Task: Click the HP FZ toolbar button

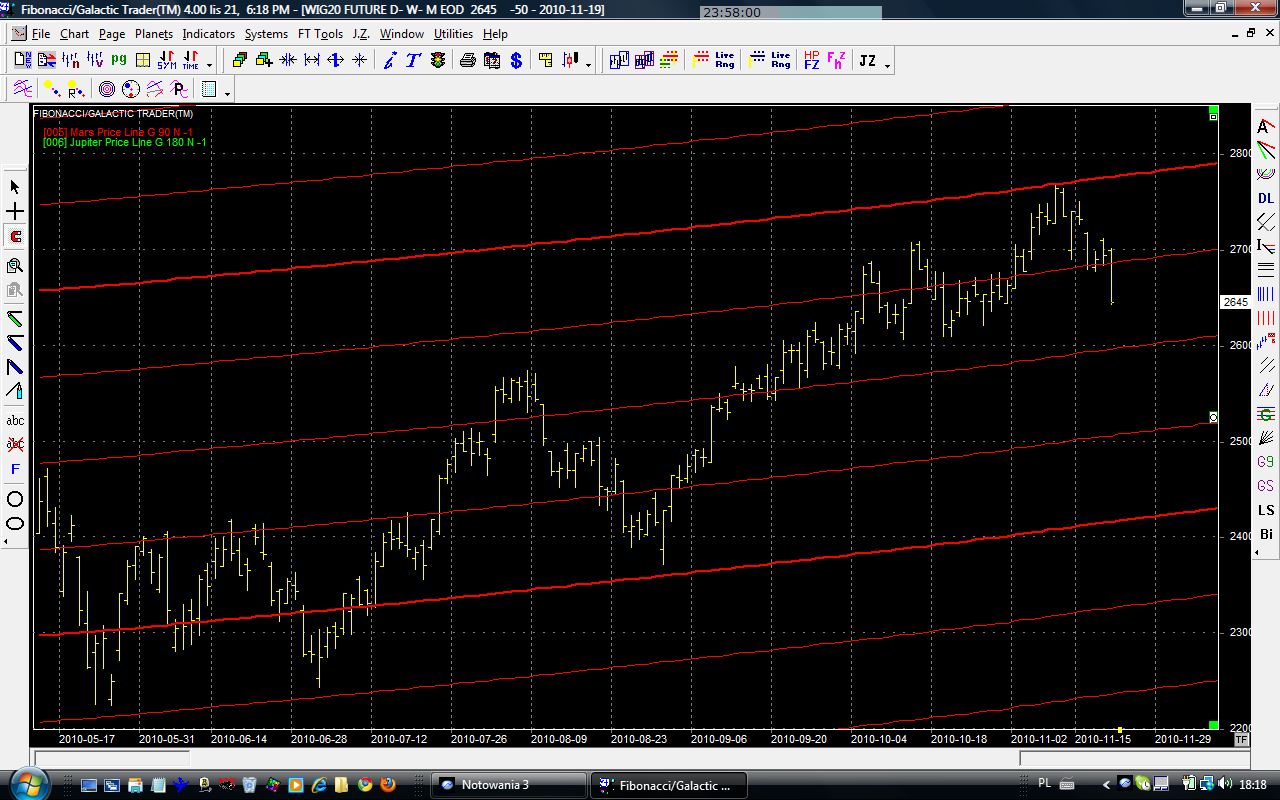Action: [811, 61]
